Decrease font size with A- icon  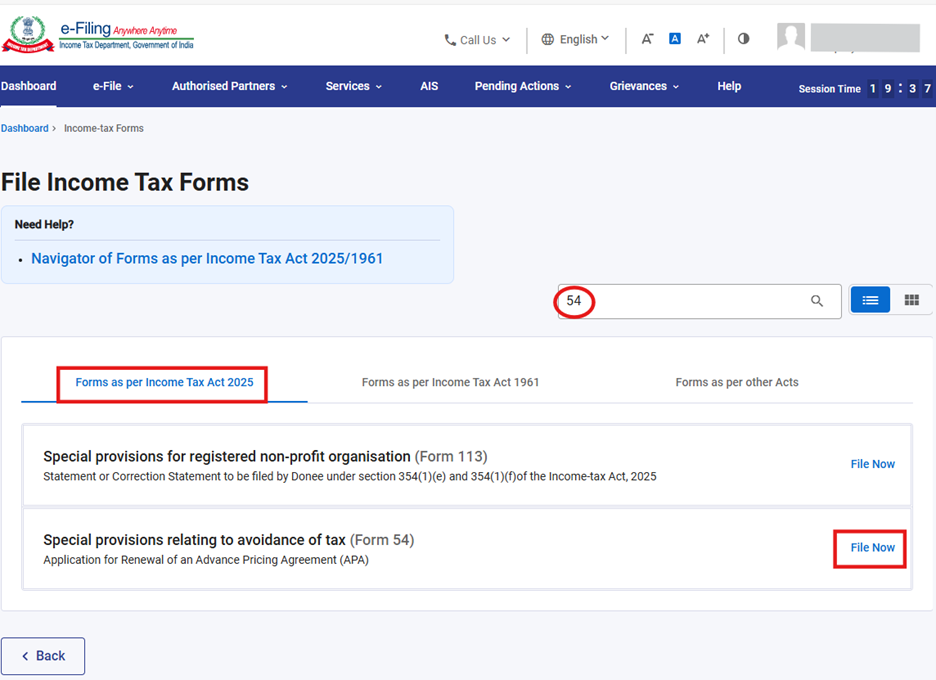pyautogui.click(x=647, y=39)
